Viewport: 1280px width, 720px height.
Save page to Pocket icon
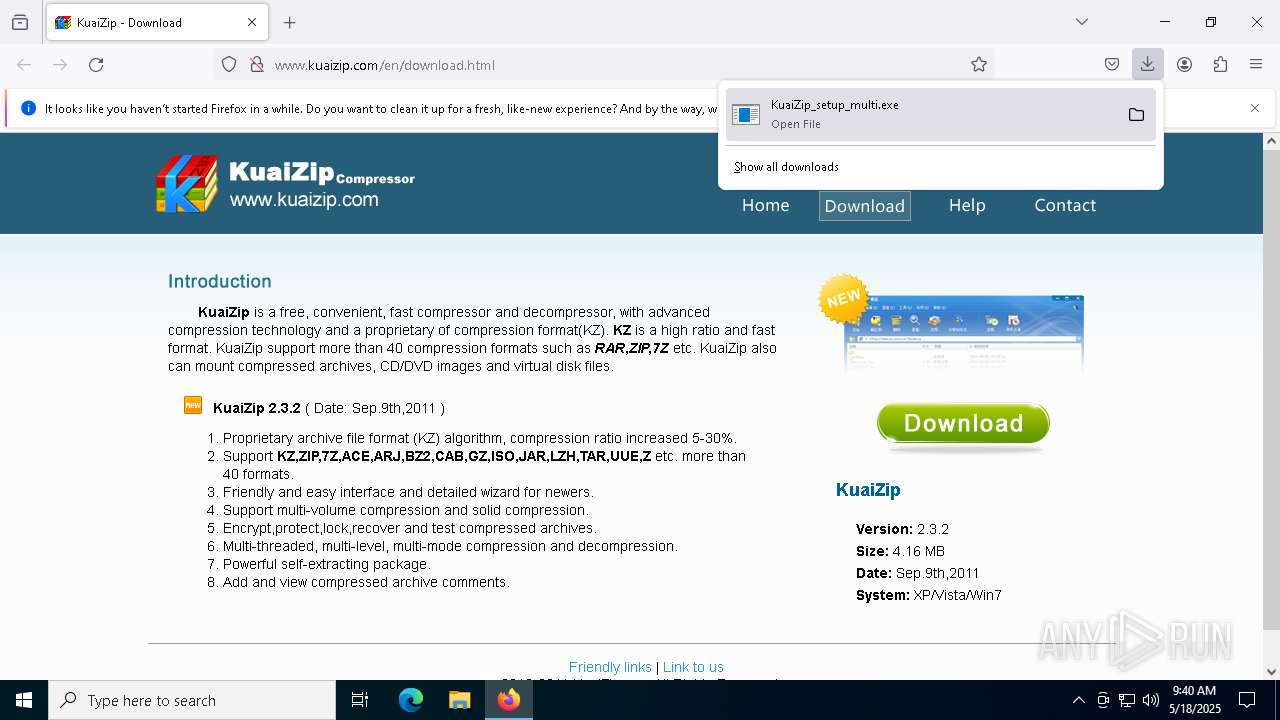(x=1112, y=65)
